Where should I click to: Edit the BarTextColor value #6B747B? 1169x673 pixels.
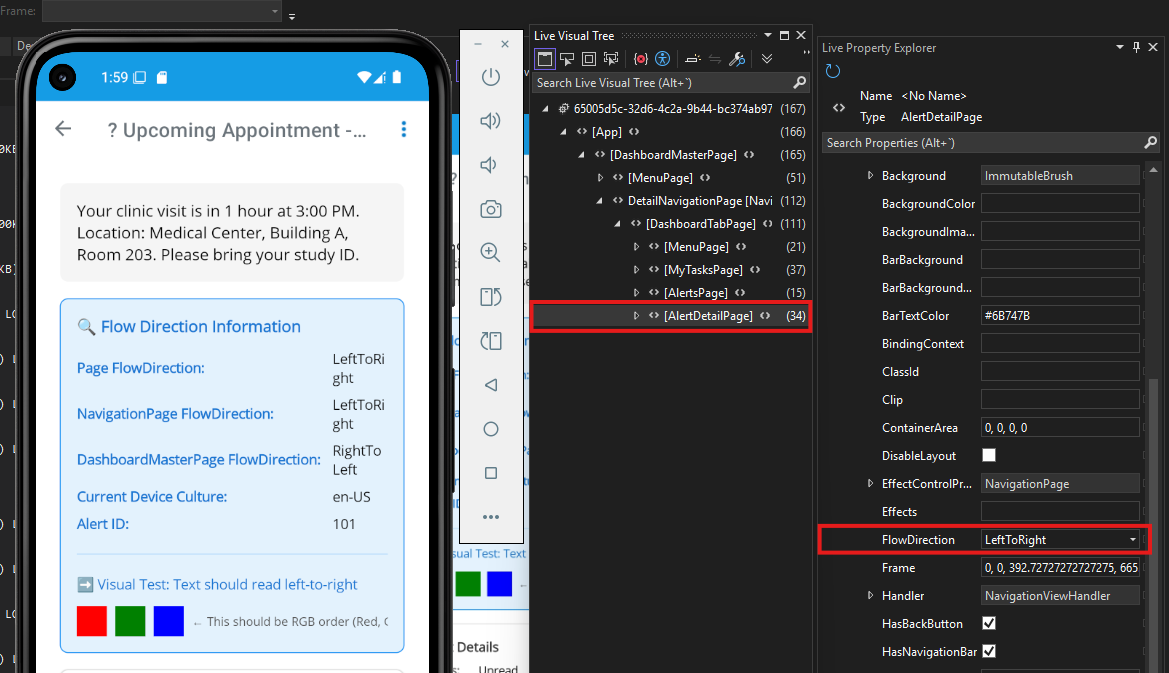point(1060,315)
